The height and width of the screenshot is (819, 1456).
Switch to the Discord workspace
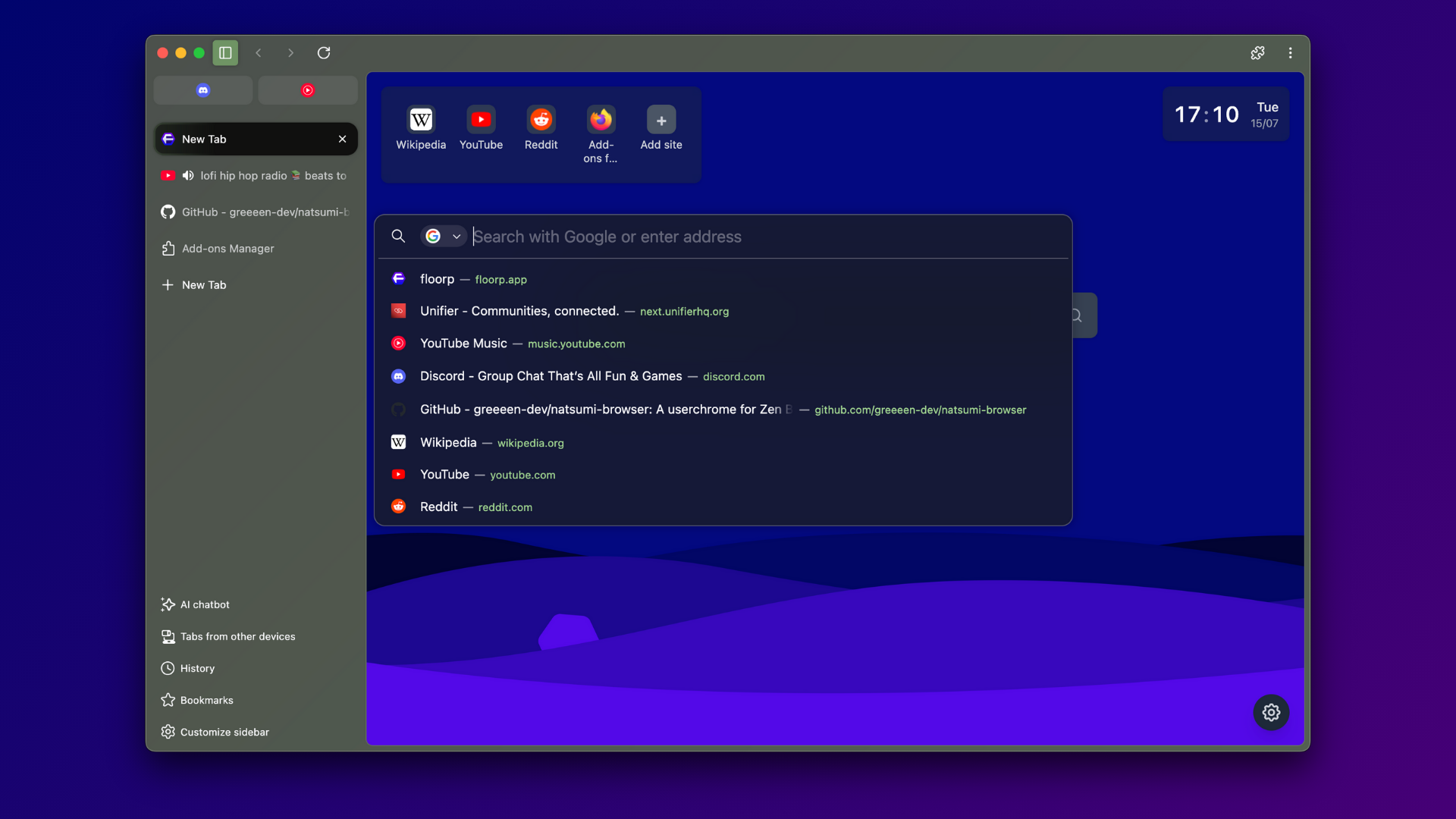point(202,89)
